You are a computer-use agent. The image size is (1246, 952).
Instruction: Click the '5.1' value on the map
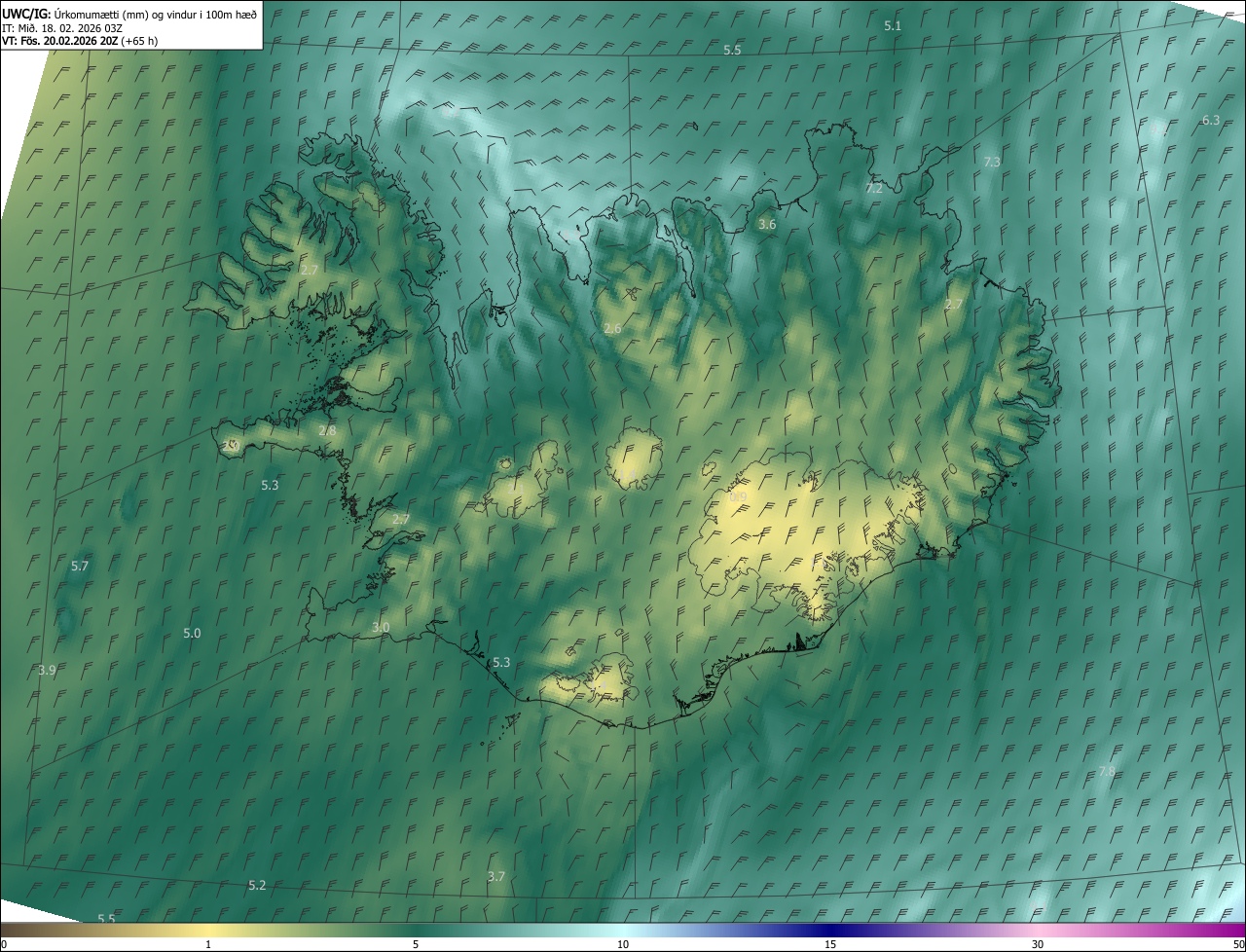click(x=893, y=25)
